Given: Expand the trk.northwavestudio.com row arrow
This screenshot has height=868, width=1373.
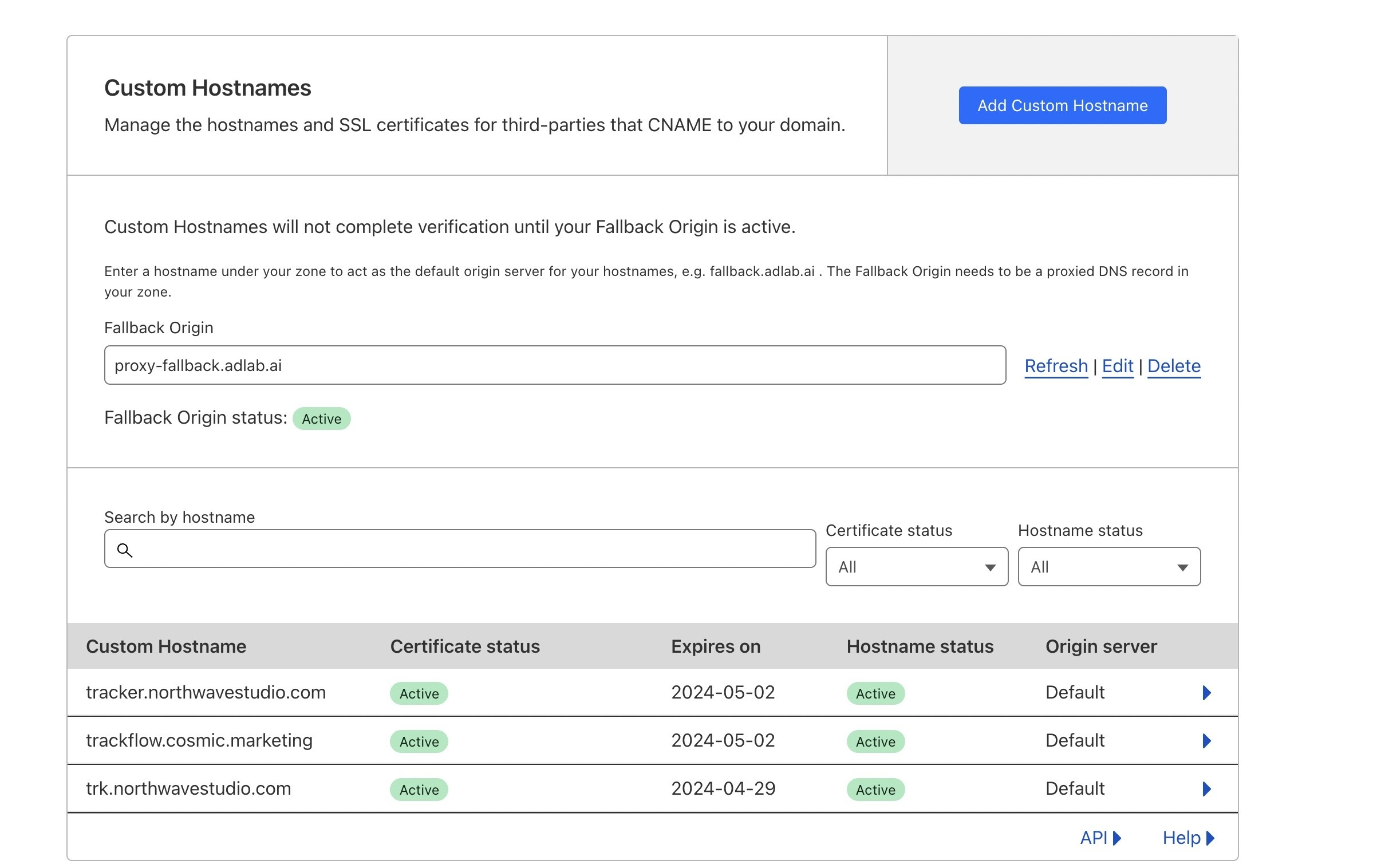Looking at the screenshot, I should [x=1206, y=789].
